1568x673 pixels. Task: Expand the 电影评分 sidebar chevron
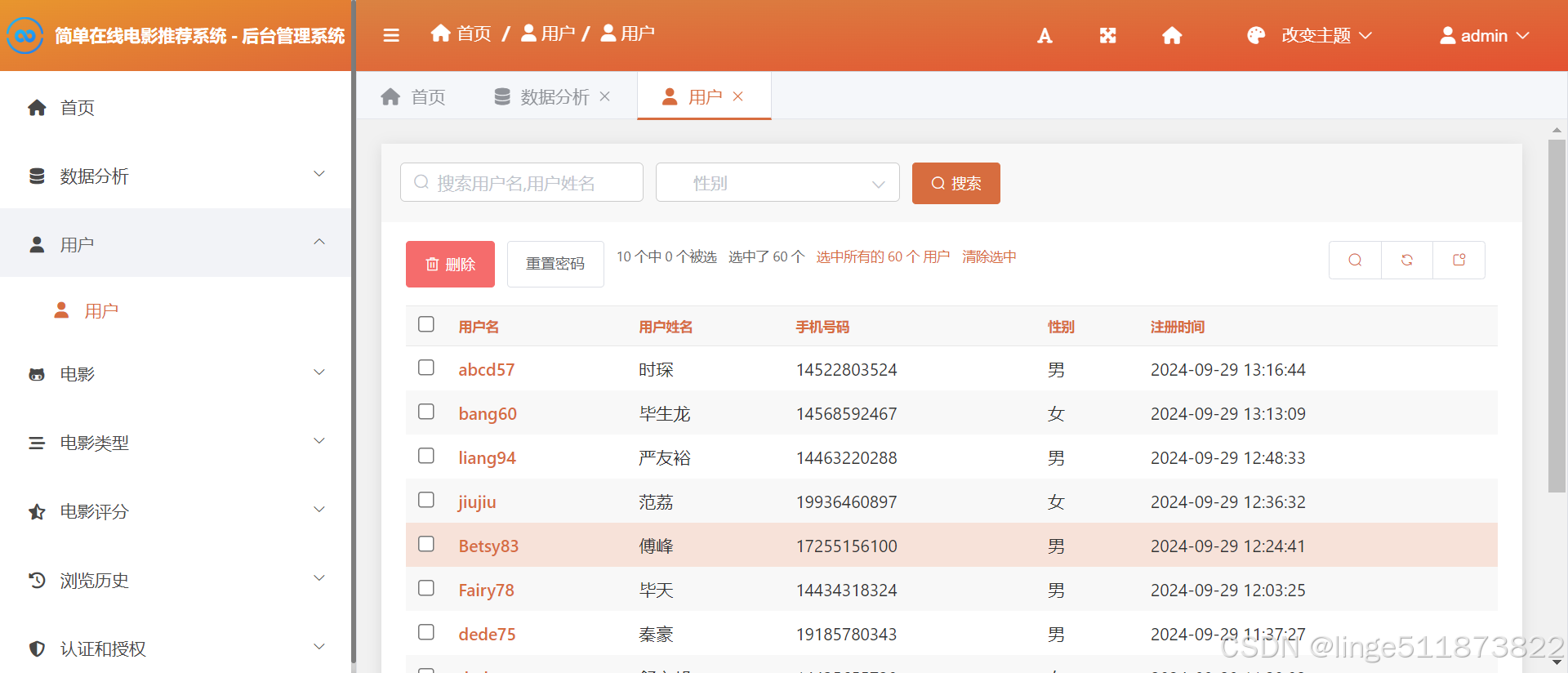319,510
